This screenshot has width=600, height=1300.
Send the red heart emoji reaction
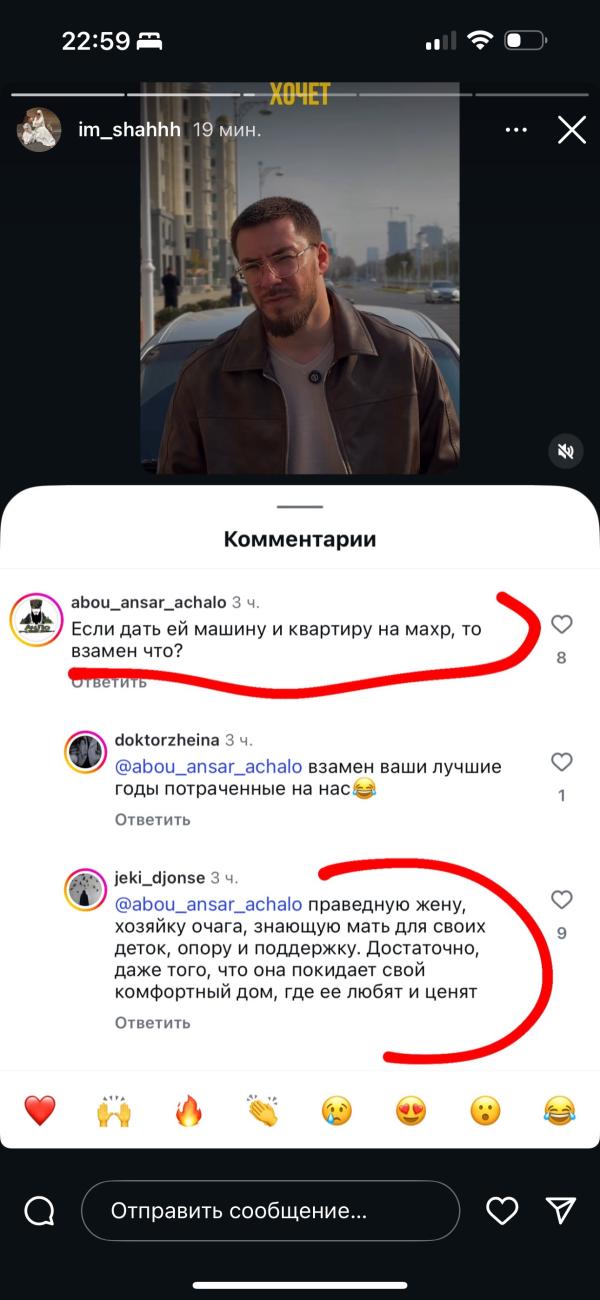click(x=40, y=1110)
